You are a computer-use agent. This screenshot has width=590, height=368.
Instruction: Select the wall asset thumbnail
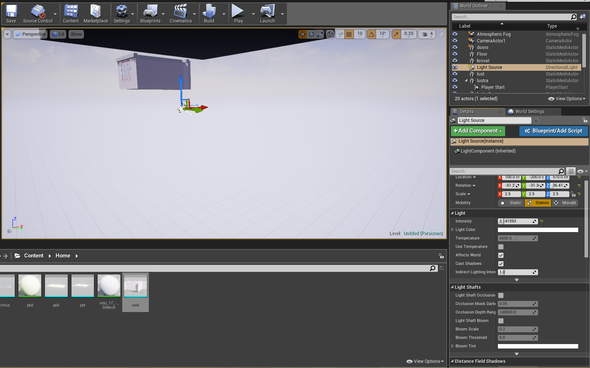click(135, 292)
